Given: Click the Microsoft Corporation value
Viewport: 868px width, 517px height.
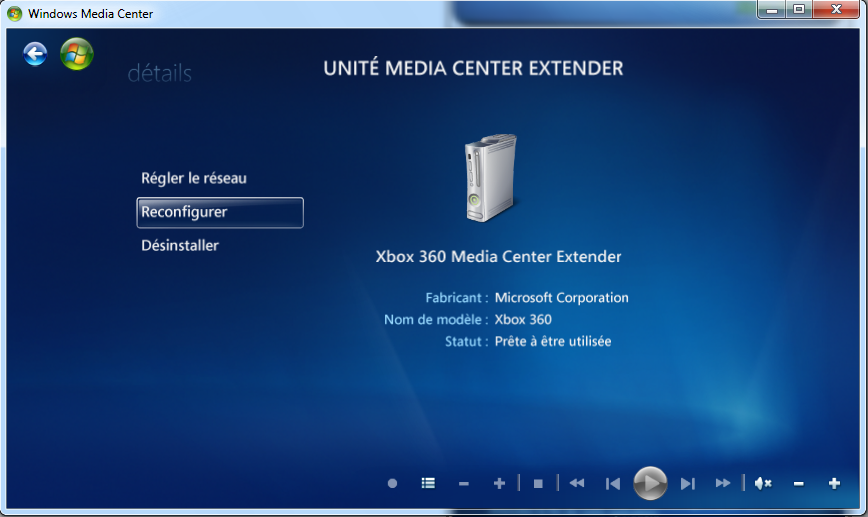Looking at the screenshot, I should 561,298.
